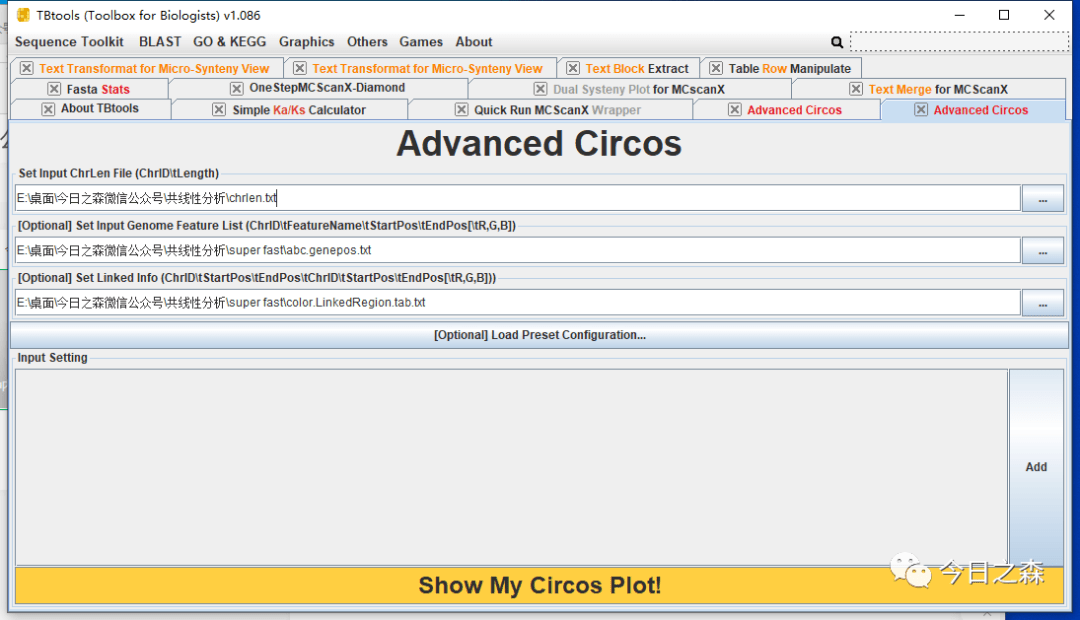Close the Quick Run MCScanX Wrapper tab

461,110
